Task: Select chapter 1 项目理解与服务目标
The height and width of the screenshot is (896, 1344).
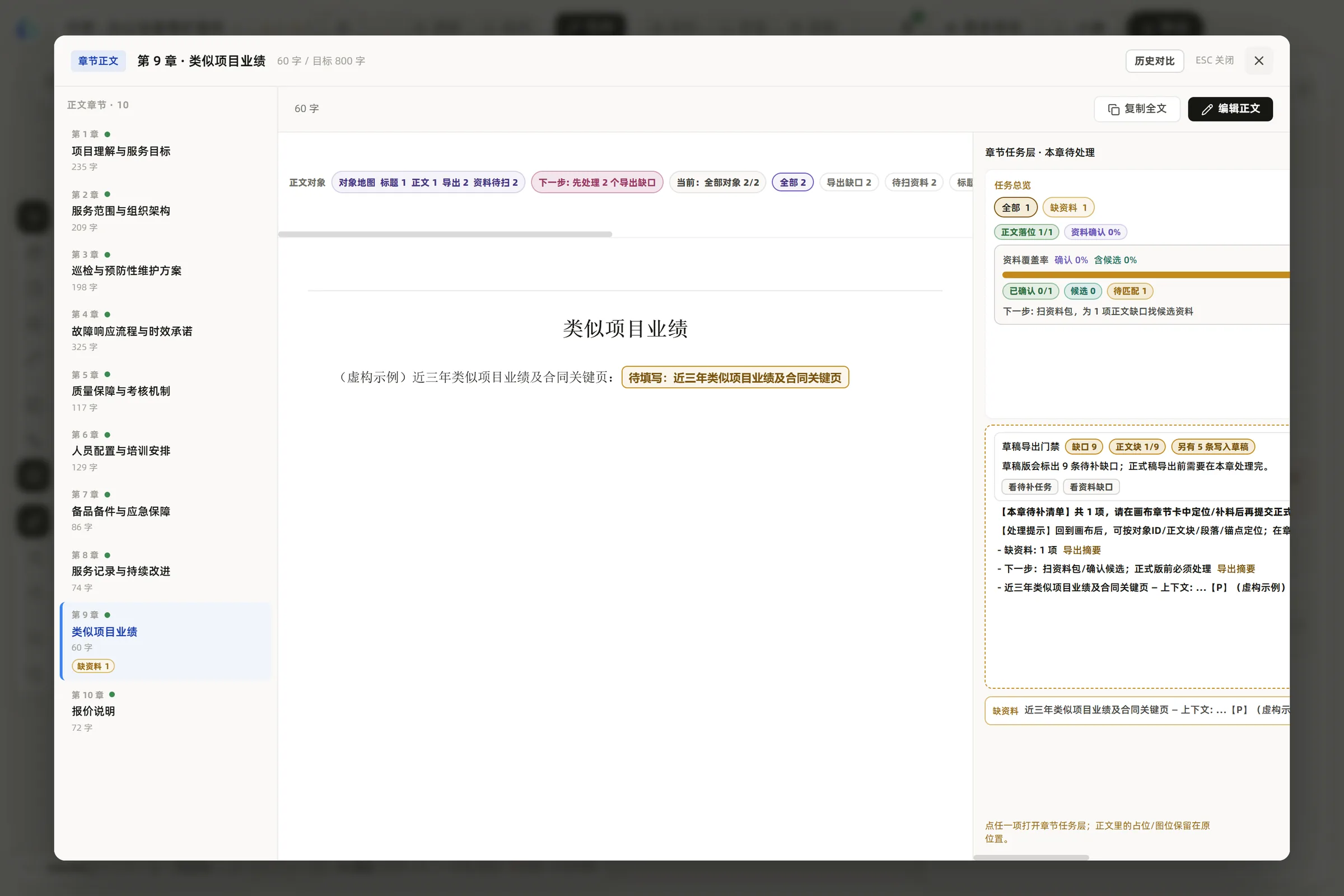Action: [x=165, y=150]
